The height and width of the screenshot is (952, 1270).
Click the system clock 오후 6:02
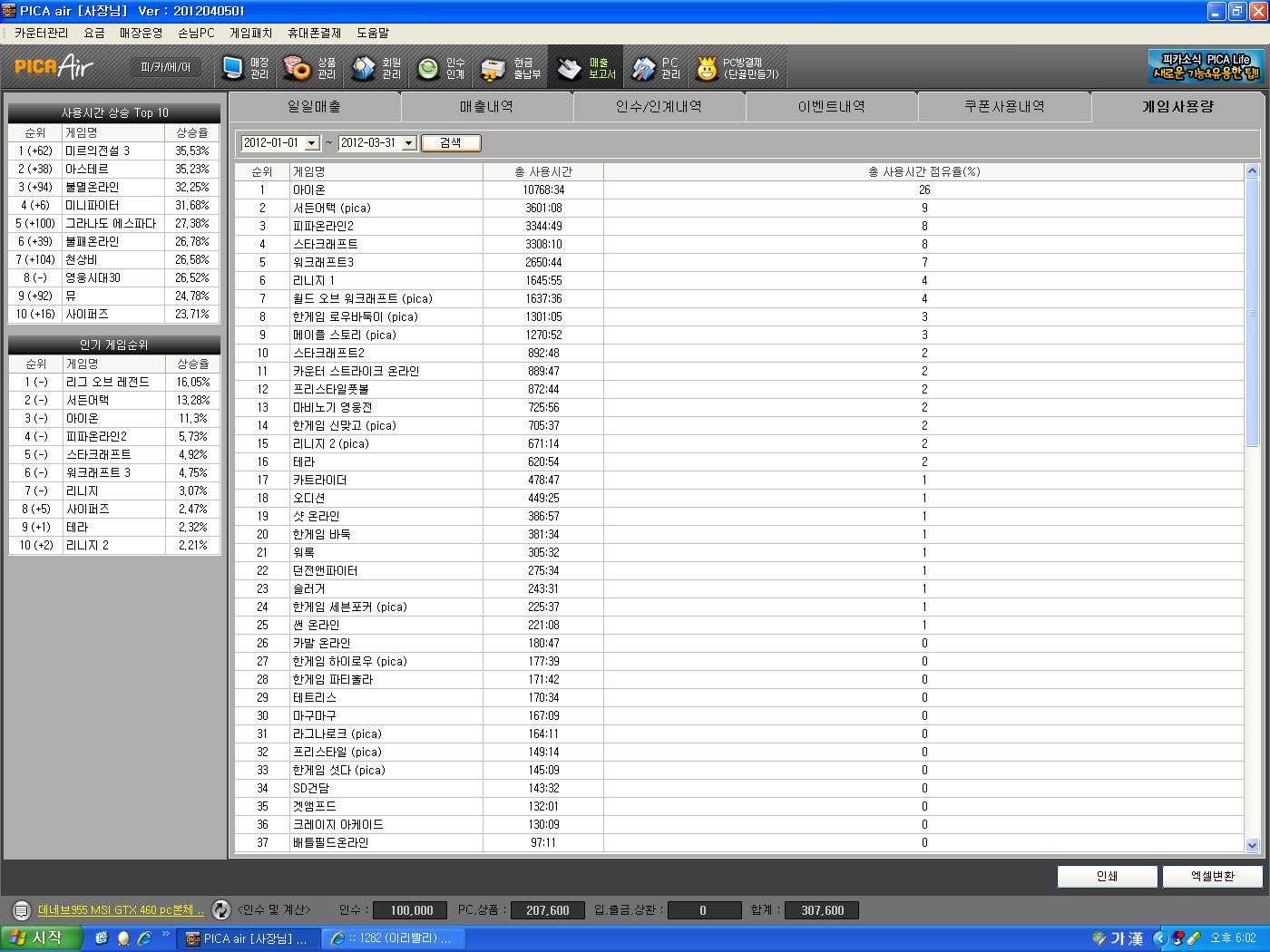point(1234,938)
